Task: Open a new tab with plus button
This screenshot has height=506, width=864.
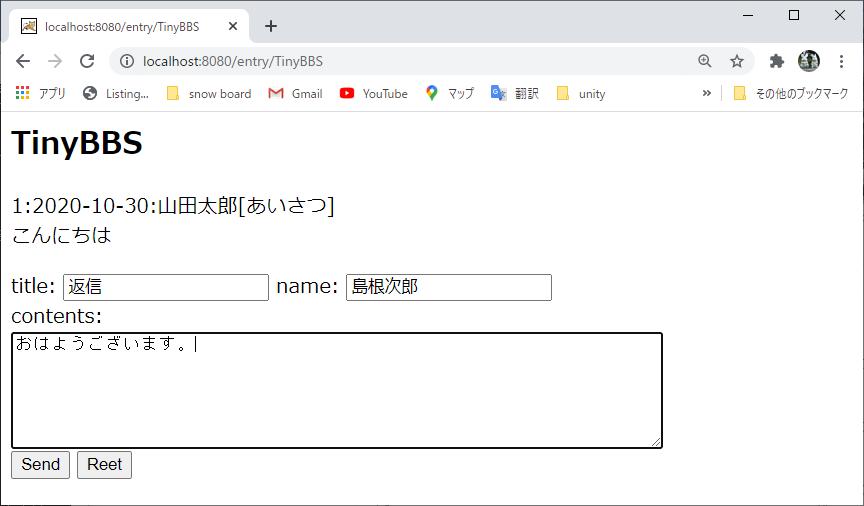Action: pos(271,26)
